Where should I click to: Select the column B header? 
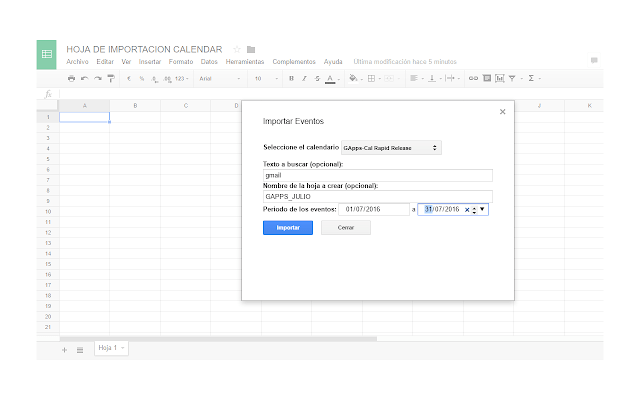click(x=135, y=106)
